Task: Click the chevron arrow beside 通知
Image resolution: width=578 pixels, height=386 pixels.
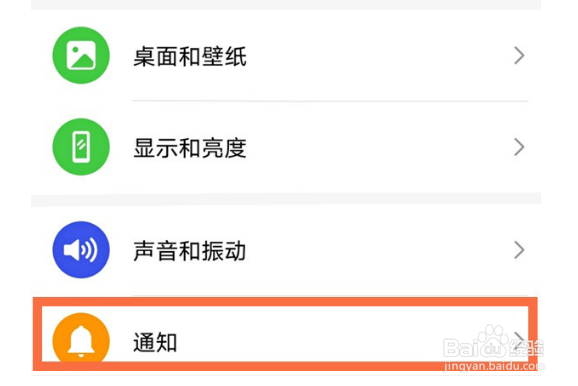Action: [519, 341]
